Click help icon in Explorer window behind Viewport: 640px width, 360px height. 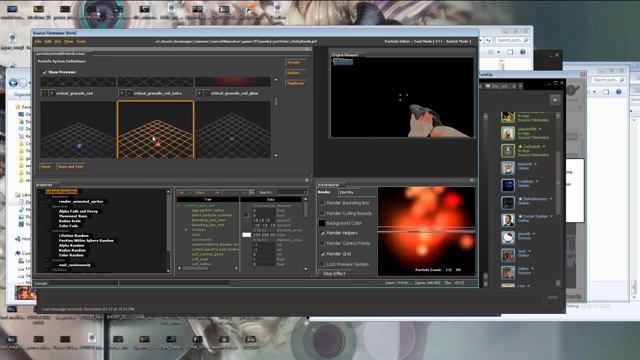(522, 52)
